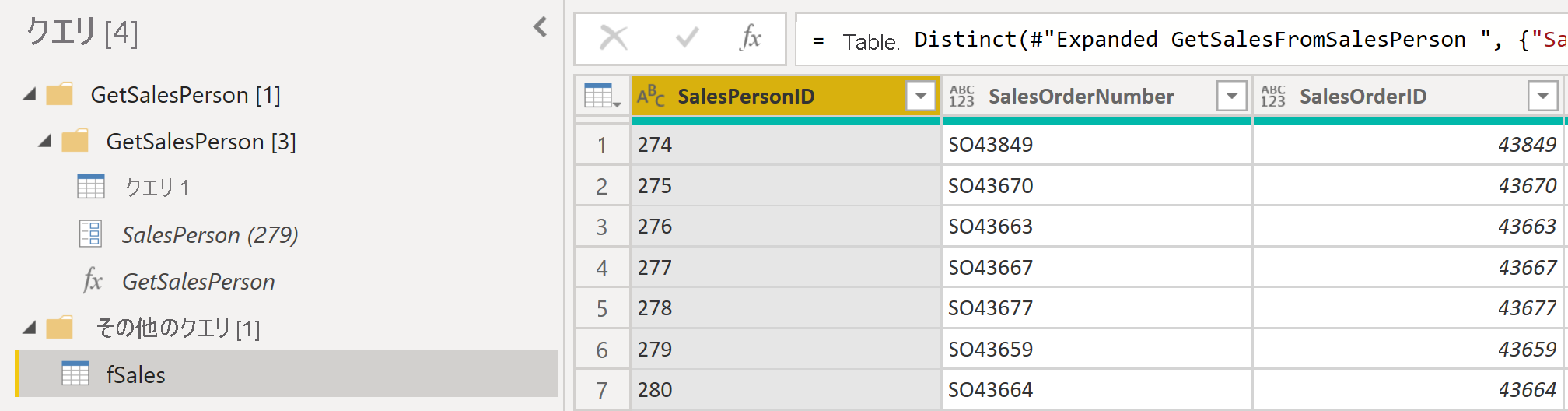The height and width of the screenshot is (411, 1568).
Task: Select the クエリ 1 query
Action: 157,188
